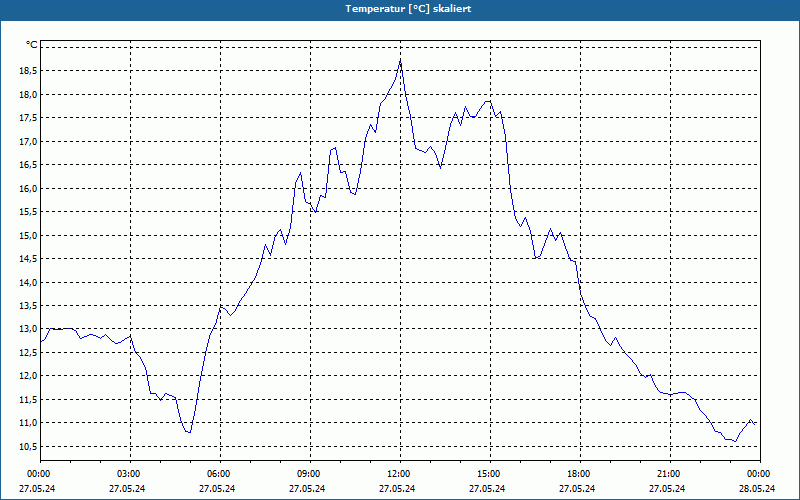Click the 18,0 y-axis value
This screenshot has width=800, height=500.
pyautogui.click(x=28, y=94)
